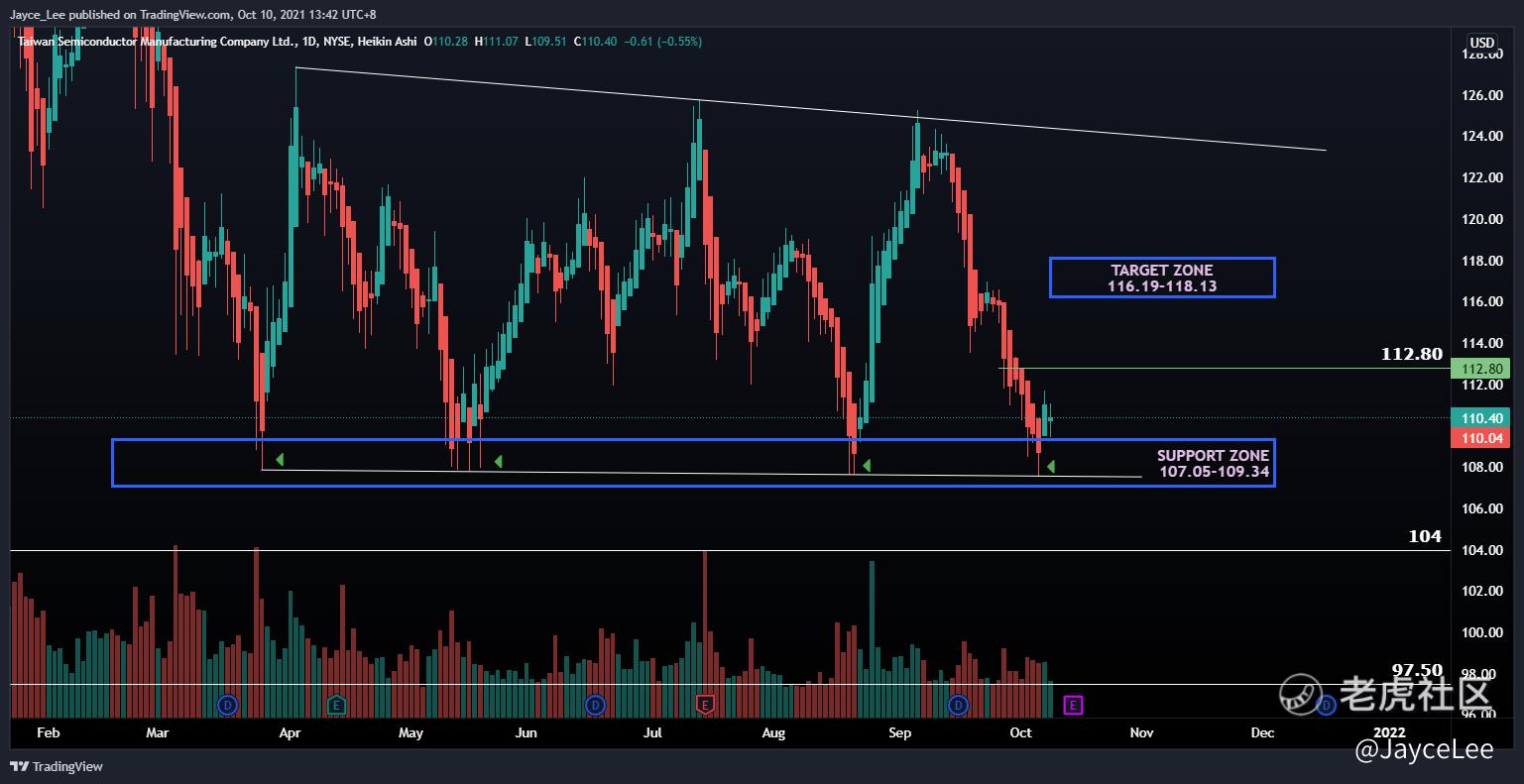The height and width of the screenshot is (784, 1524).
Task: Click the Taiwan Semiconductor Manufacturing Company title
Action: (x=158, y=42)
